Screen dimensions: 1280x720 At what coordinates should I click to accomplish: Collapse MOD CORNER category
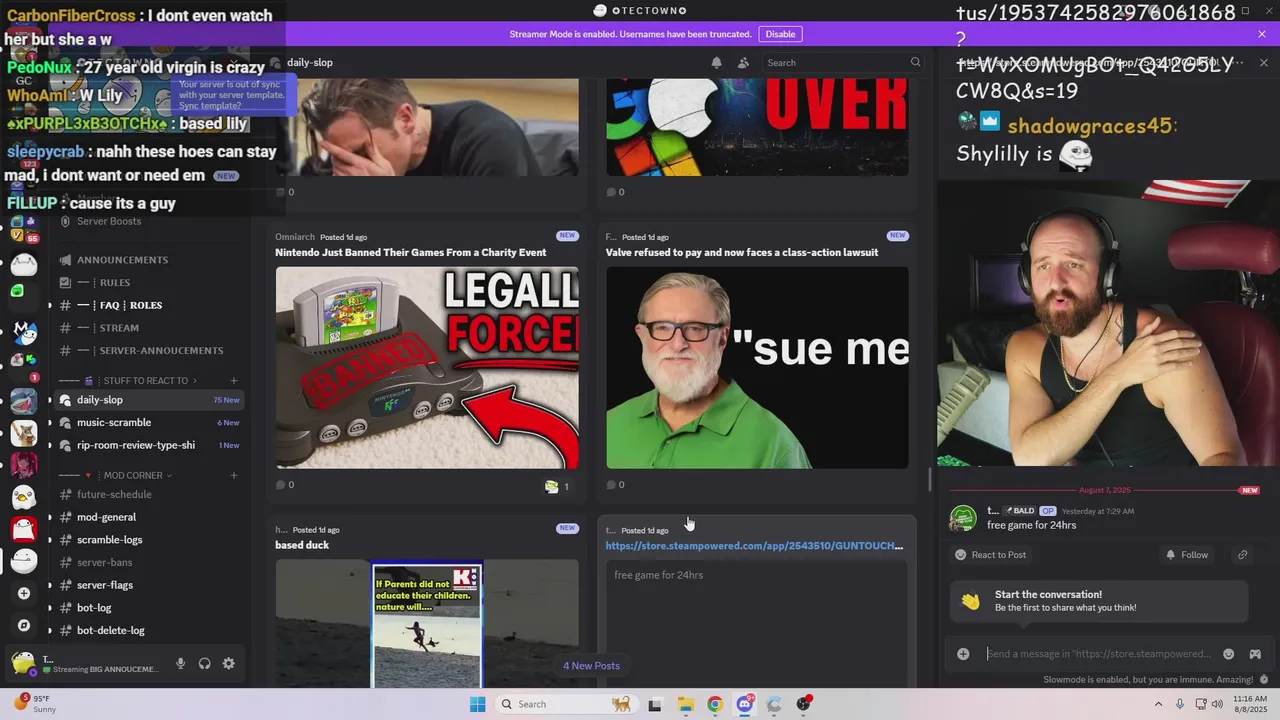133,475
